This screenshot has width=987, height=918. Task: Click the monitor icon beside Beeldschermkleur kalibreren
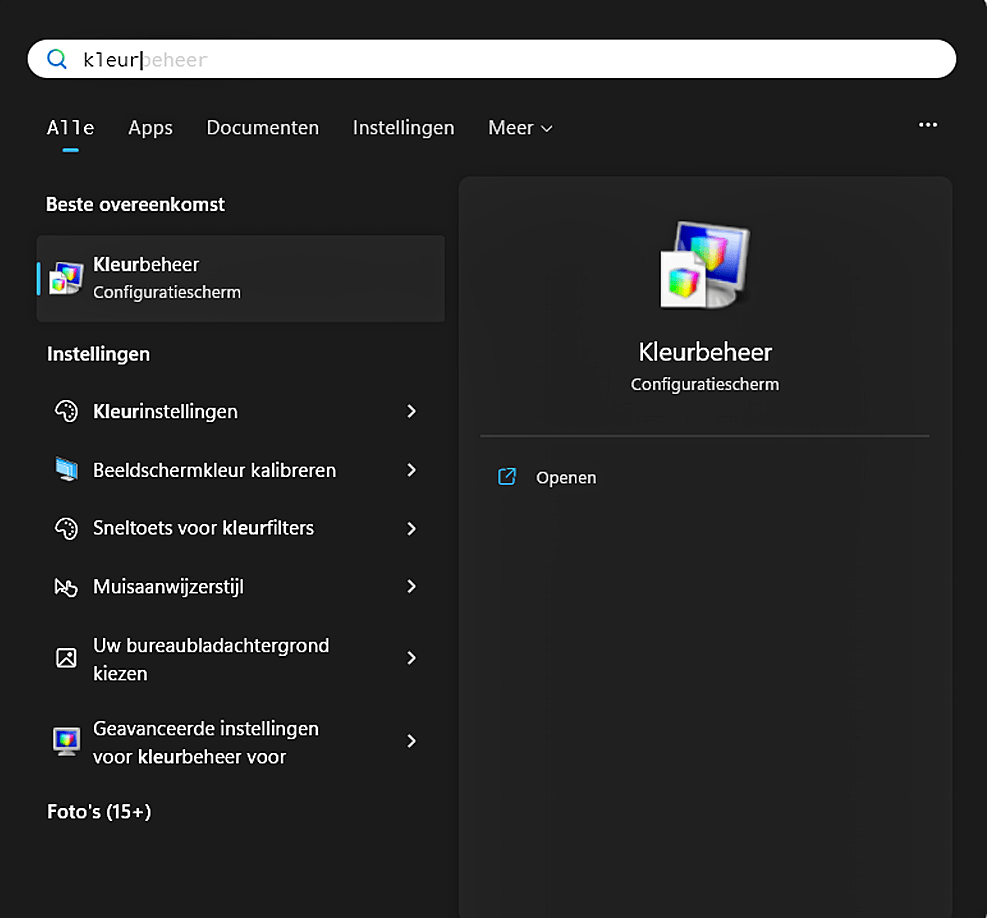(66, 470)
